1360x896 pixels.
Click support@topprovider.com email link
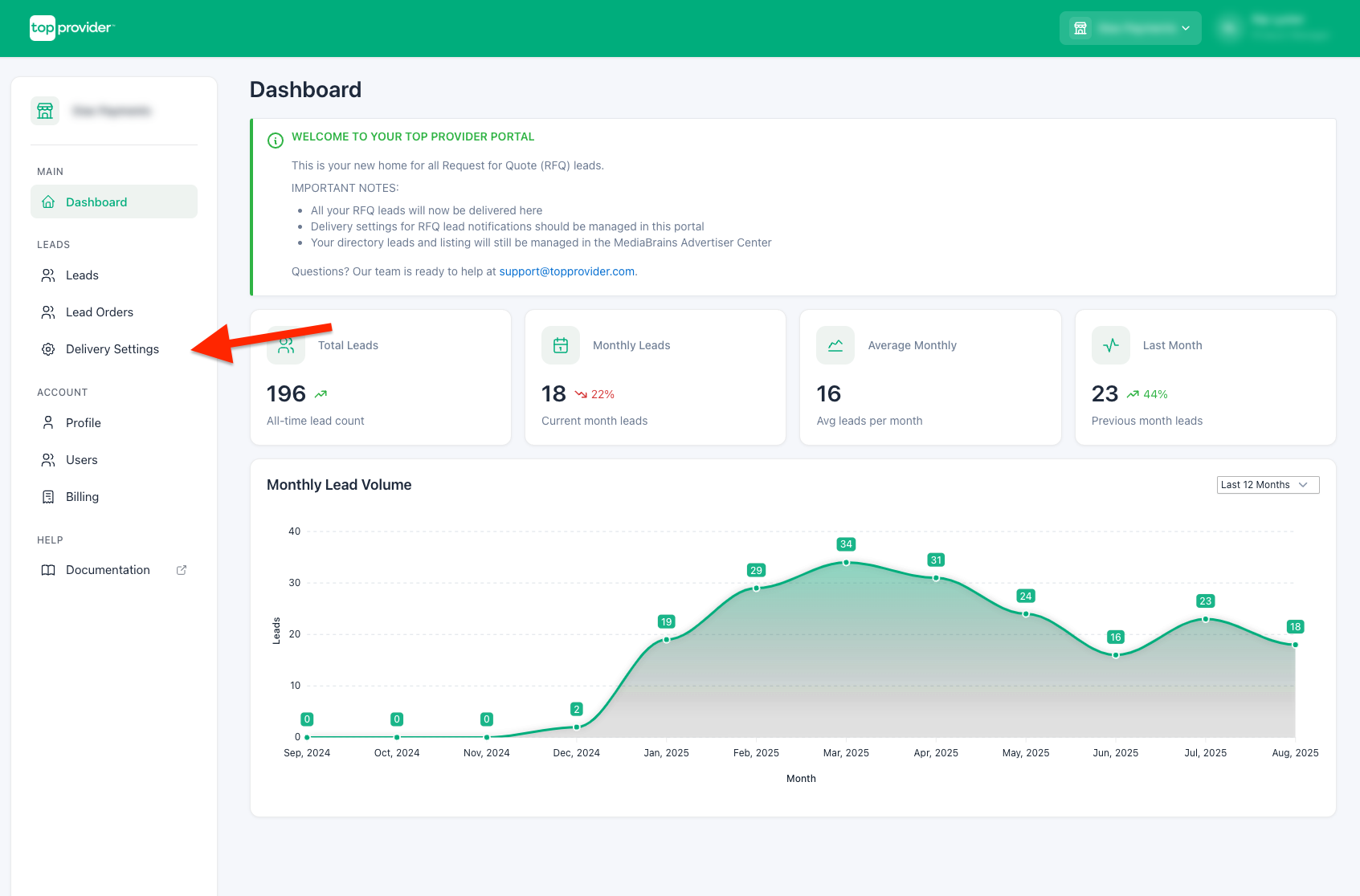[x=566, y=271]
